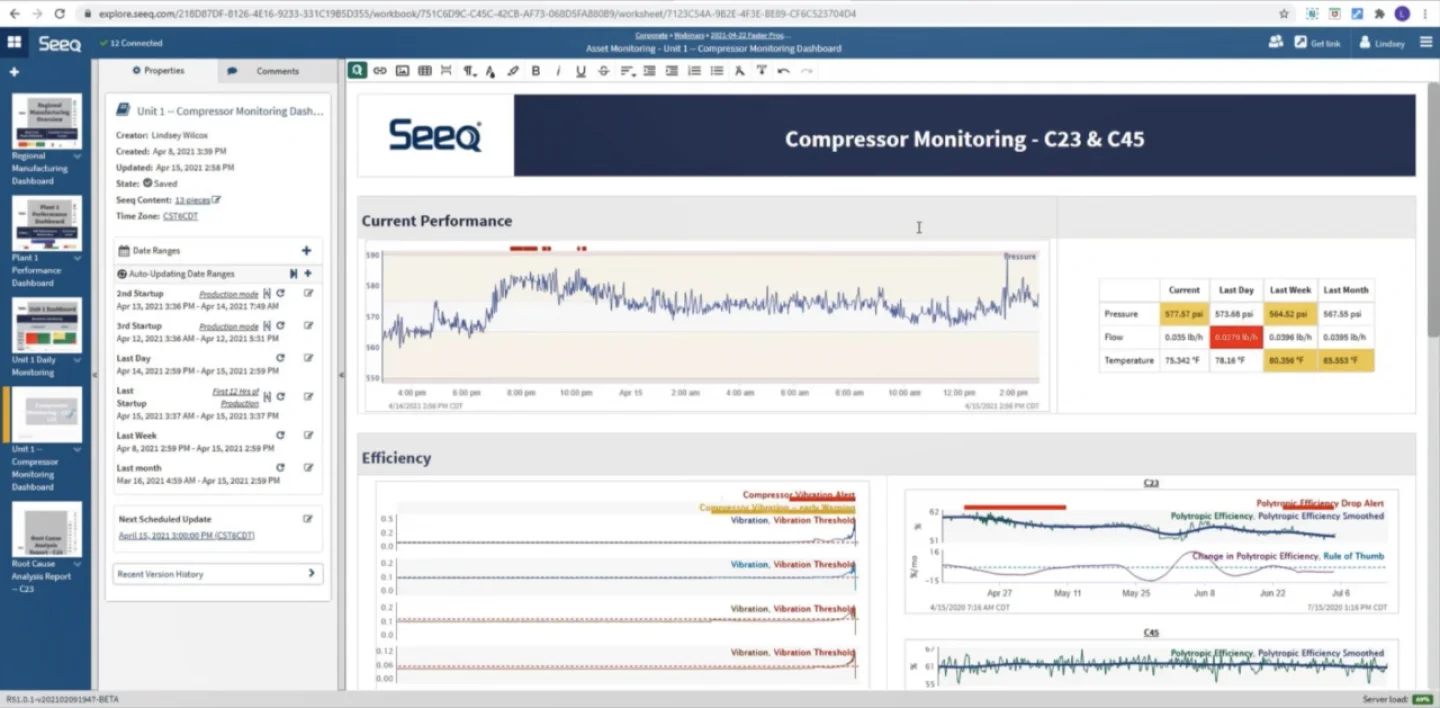Open the 13 pieces content link
Screen dimensions: 1440x708
point(192,200)
